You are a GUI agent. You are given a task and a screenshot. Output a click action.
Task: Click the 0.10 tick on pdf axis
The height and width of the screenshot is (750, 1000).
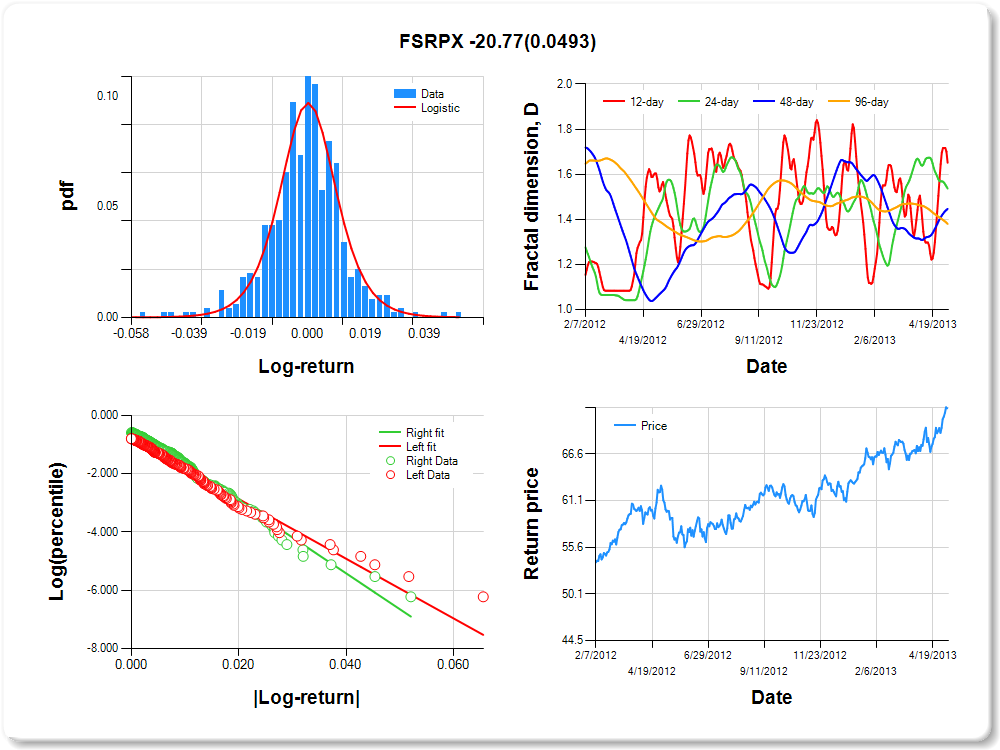[107, 96]
